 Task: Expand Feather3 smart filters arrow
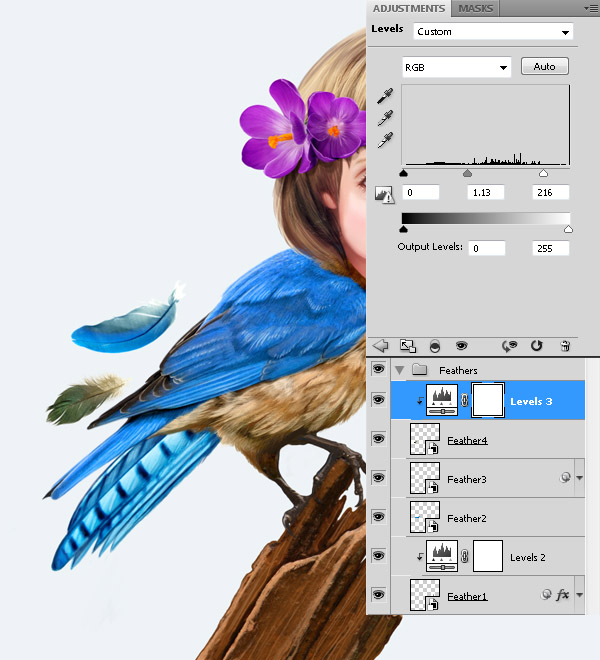tap(579, 478)
